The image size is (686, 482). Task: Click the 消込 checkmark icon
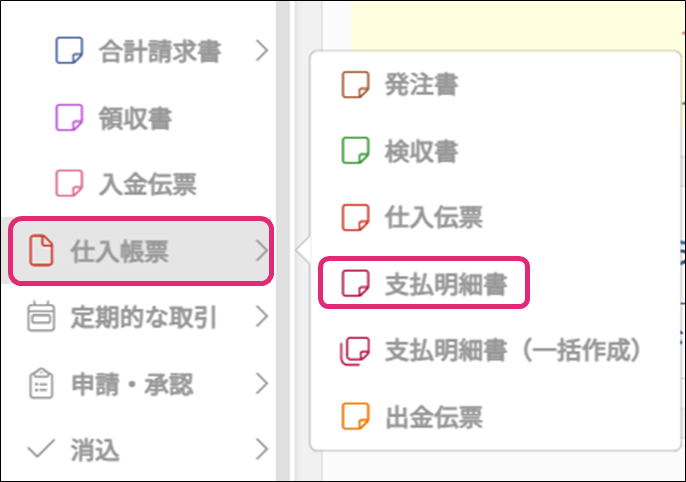pos(41,450)
